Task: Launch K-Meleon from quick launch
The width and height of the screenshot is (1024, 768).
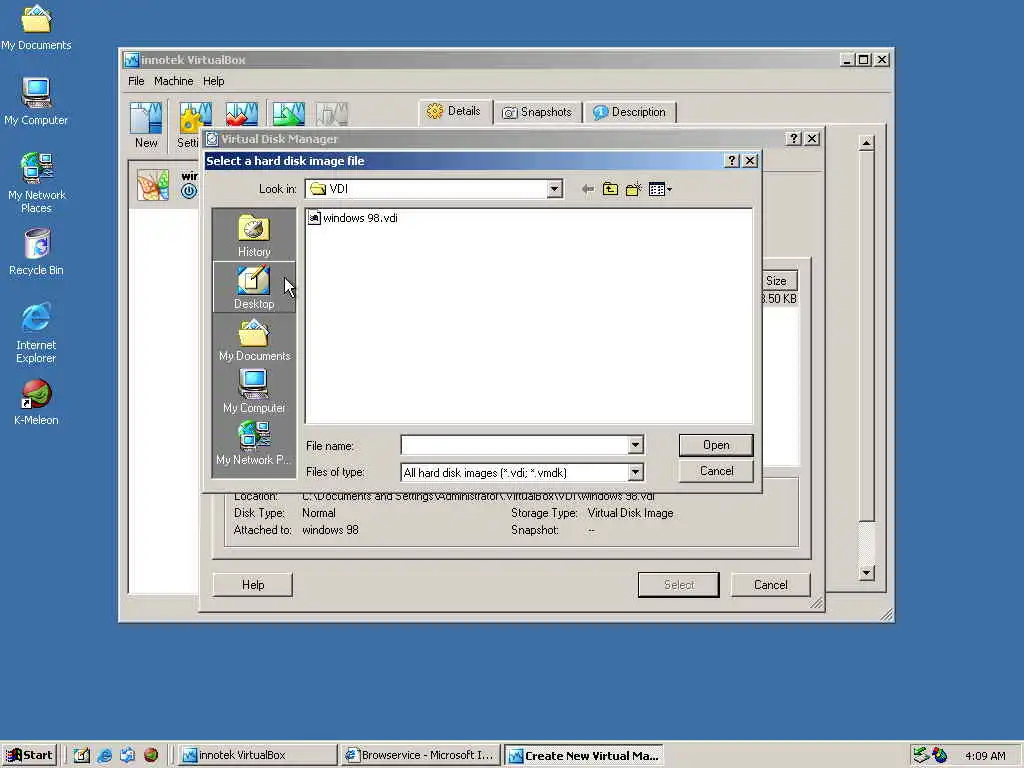Action: click(151, 755)
